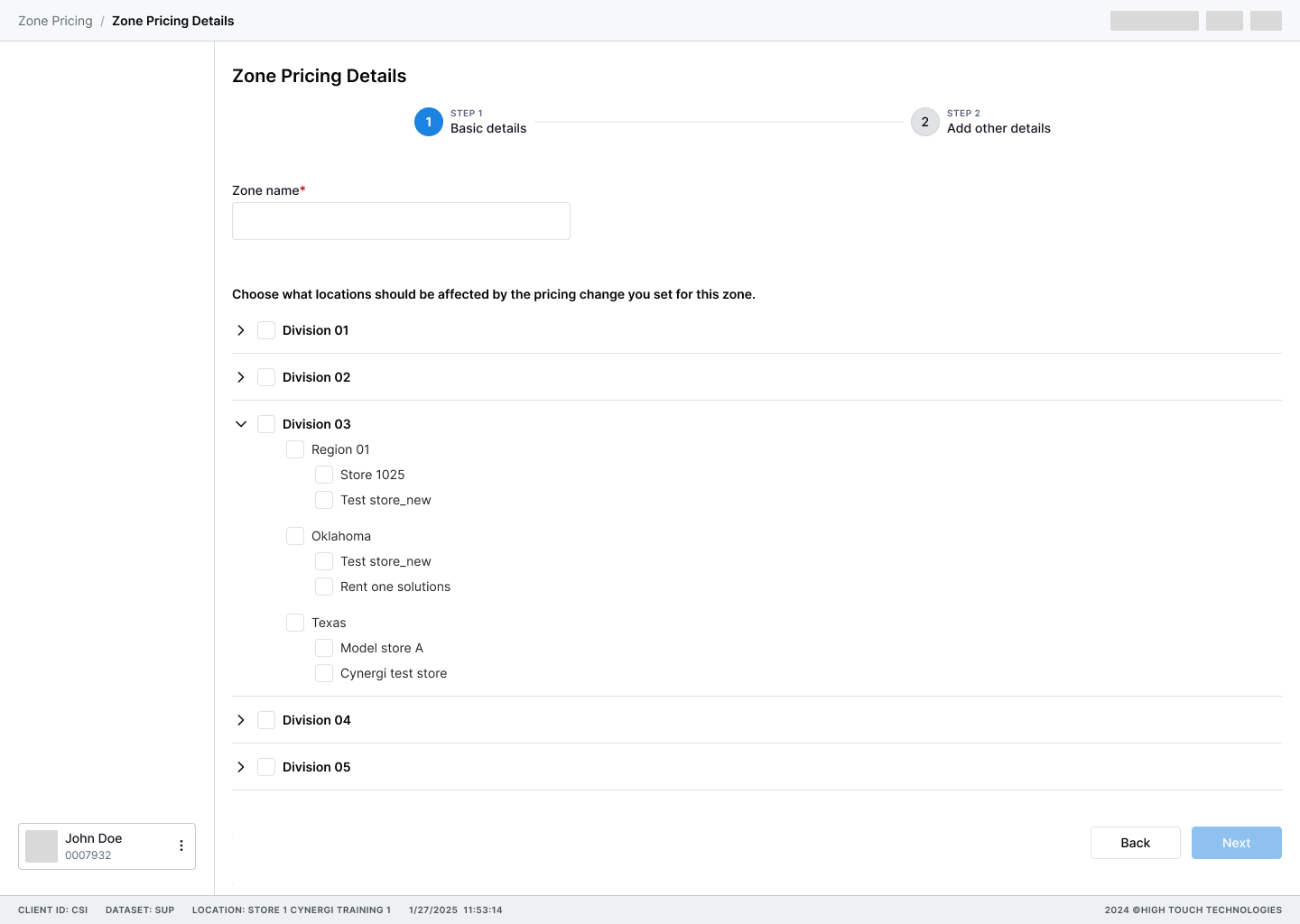The height and width of the screenshot is (924, 1300).
Task: Check the Division 03 checkbox
Action: 266,424
